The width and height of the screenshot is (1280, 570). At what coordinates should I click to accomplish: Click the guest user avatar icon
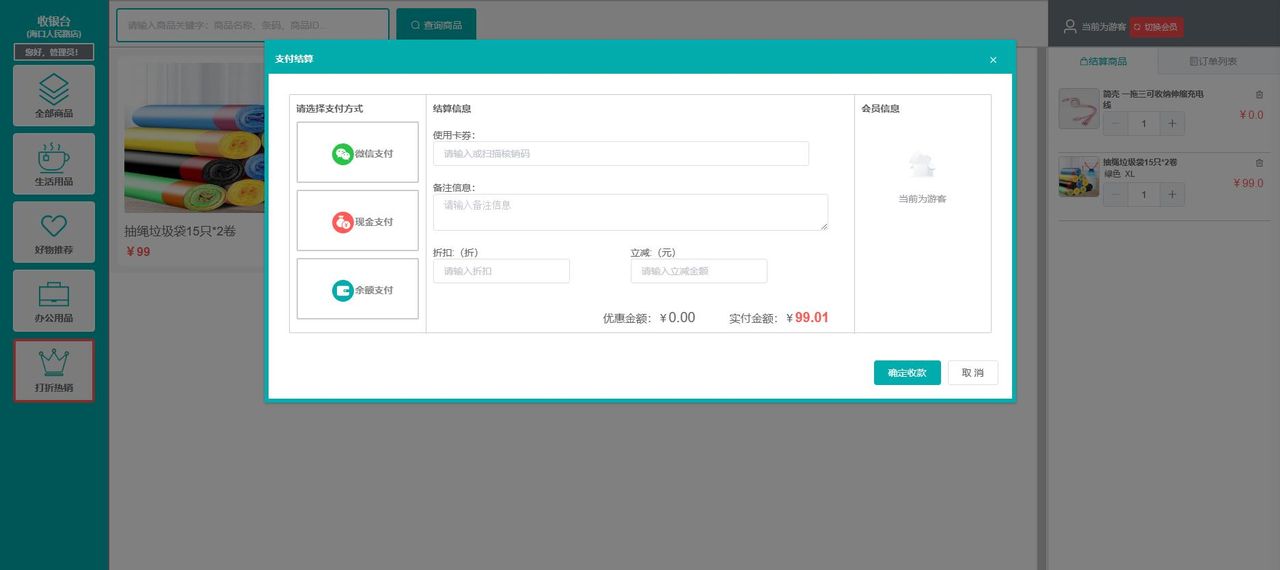point(1070,27)
